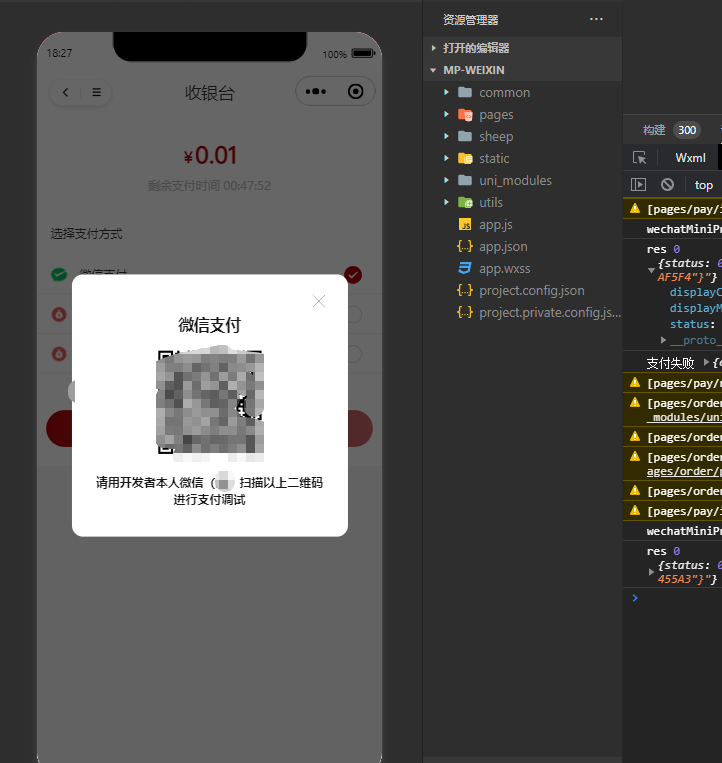Screen dimensions: 722x763
Task: Switch to the Wxml tab
Action: [x=690, y=158]
